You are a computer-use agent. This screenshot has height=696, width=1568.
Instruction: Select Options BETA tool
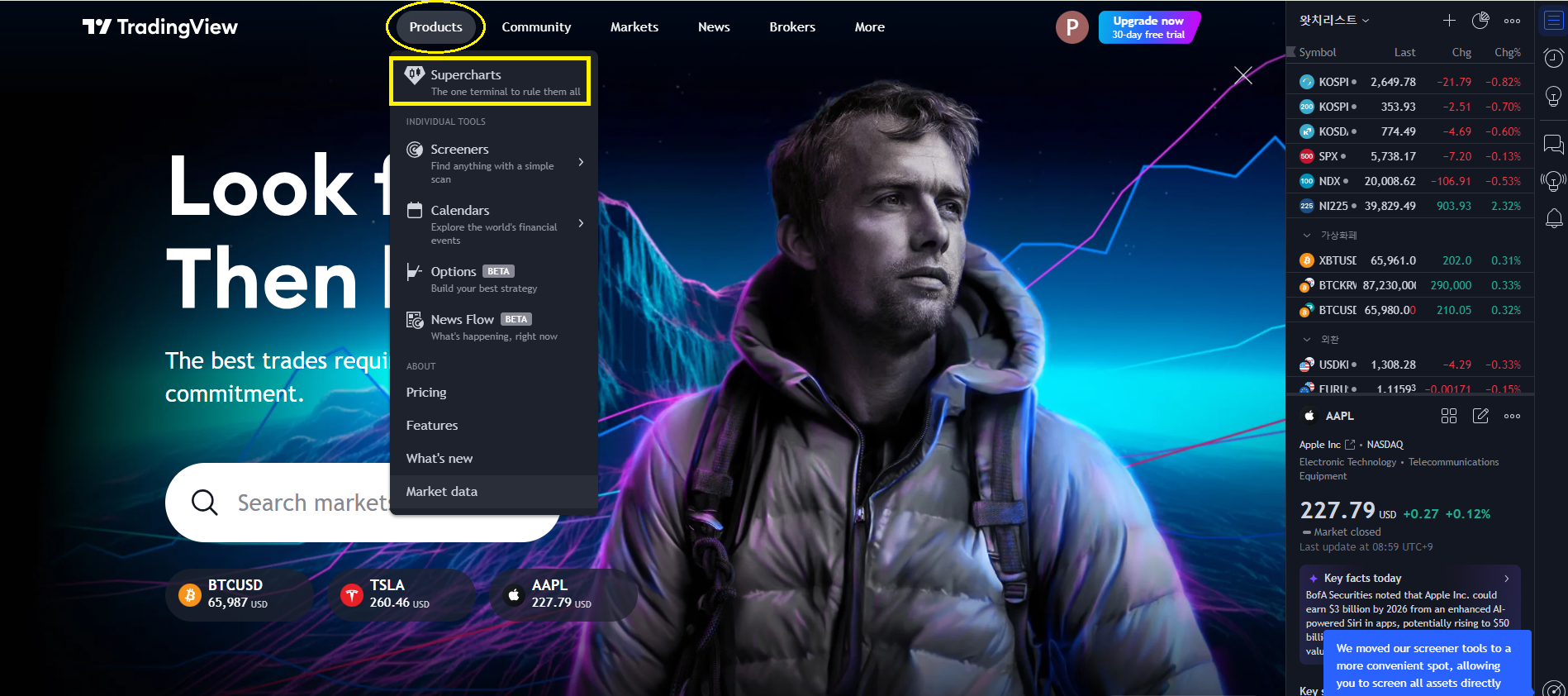pyautogui.click(x=492, y=279)
